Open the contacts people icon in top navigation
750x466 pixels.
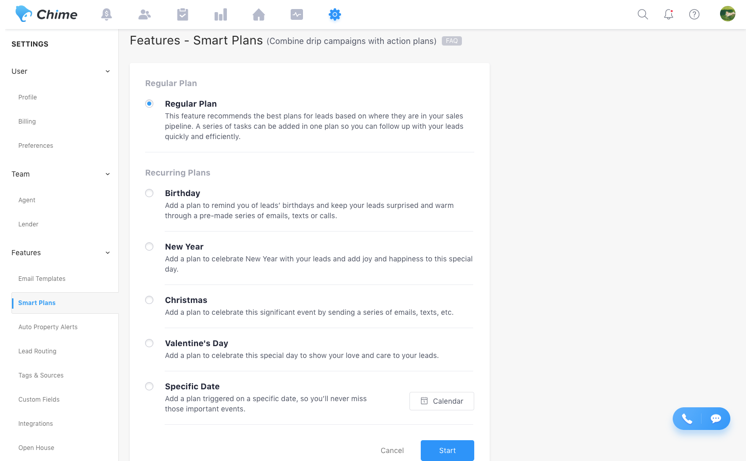click(144, 15)
